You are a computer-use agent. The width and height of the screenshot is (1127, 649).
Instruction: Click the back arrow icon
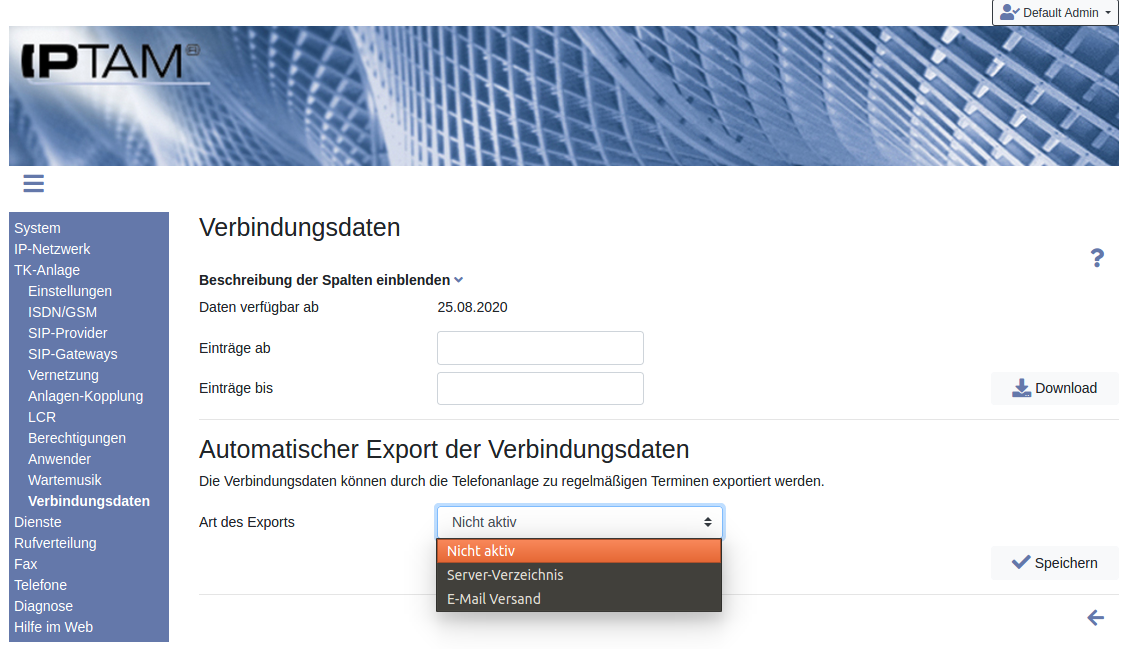point(1095,618)
